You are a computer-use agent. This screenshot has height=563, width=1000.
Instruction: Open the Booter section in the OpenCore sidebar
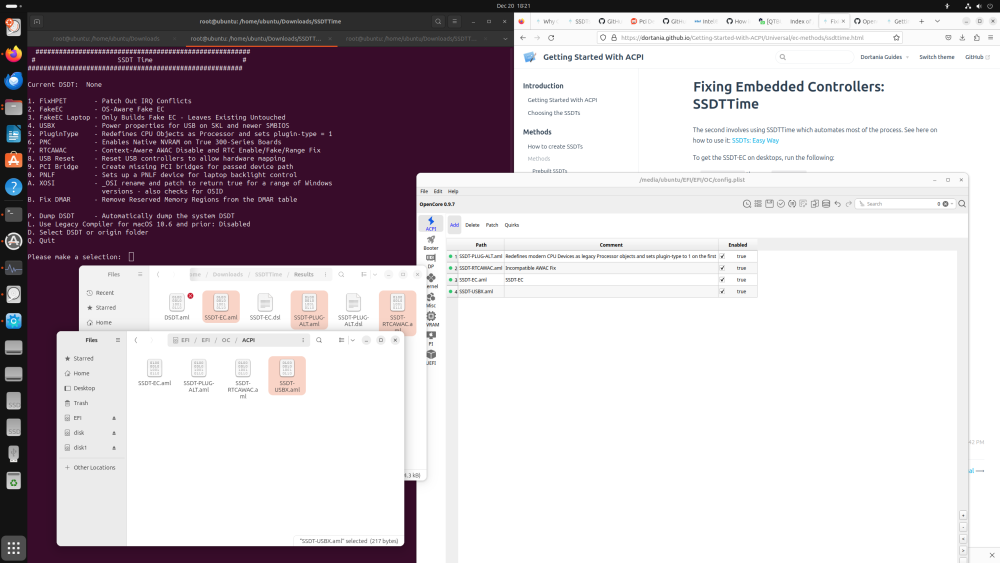(x=431, y=242)
